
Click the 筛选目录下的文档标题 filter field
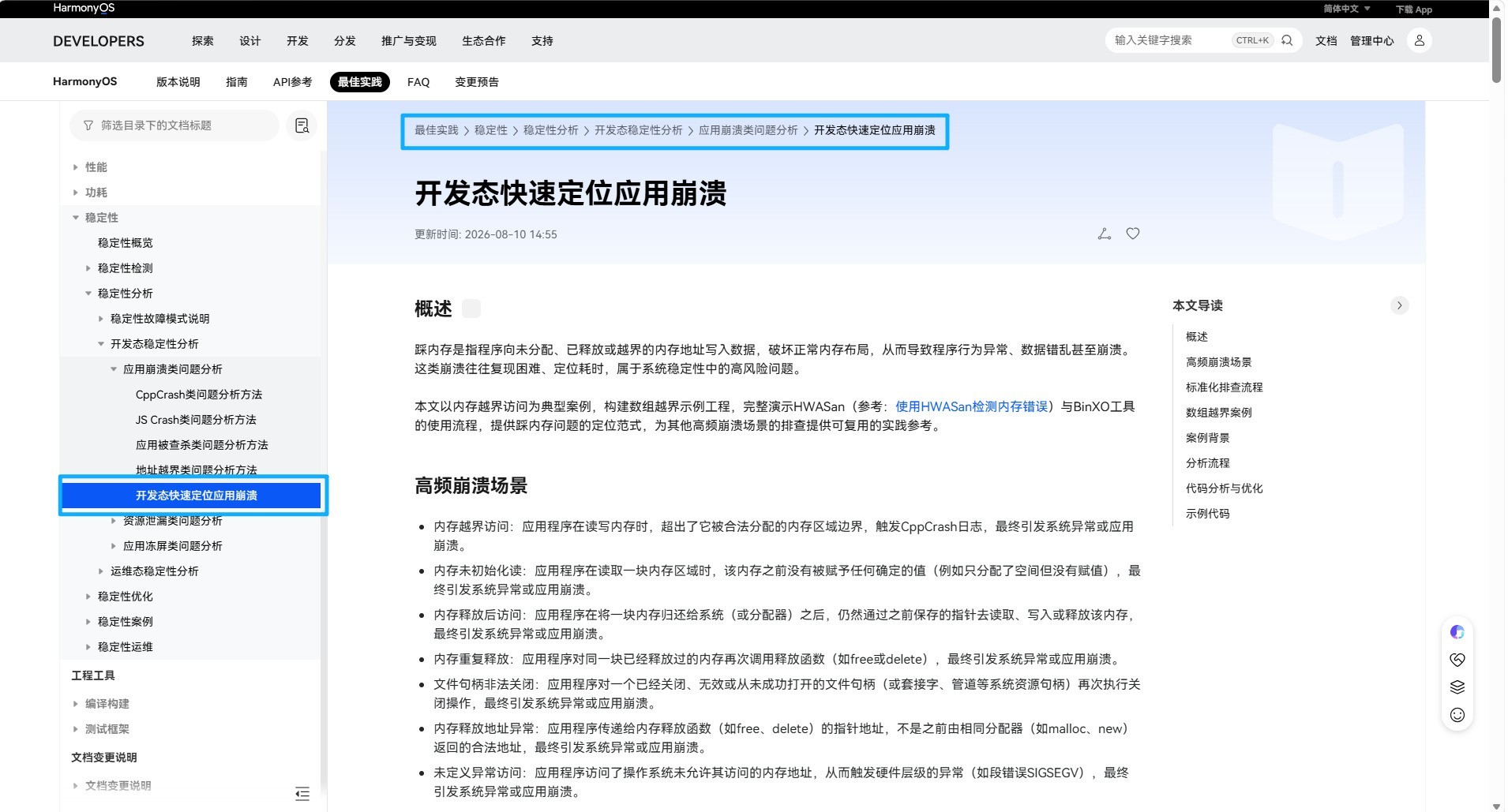click(x=174, y=125)
